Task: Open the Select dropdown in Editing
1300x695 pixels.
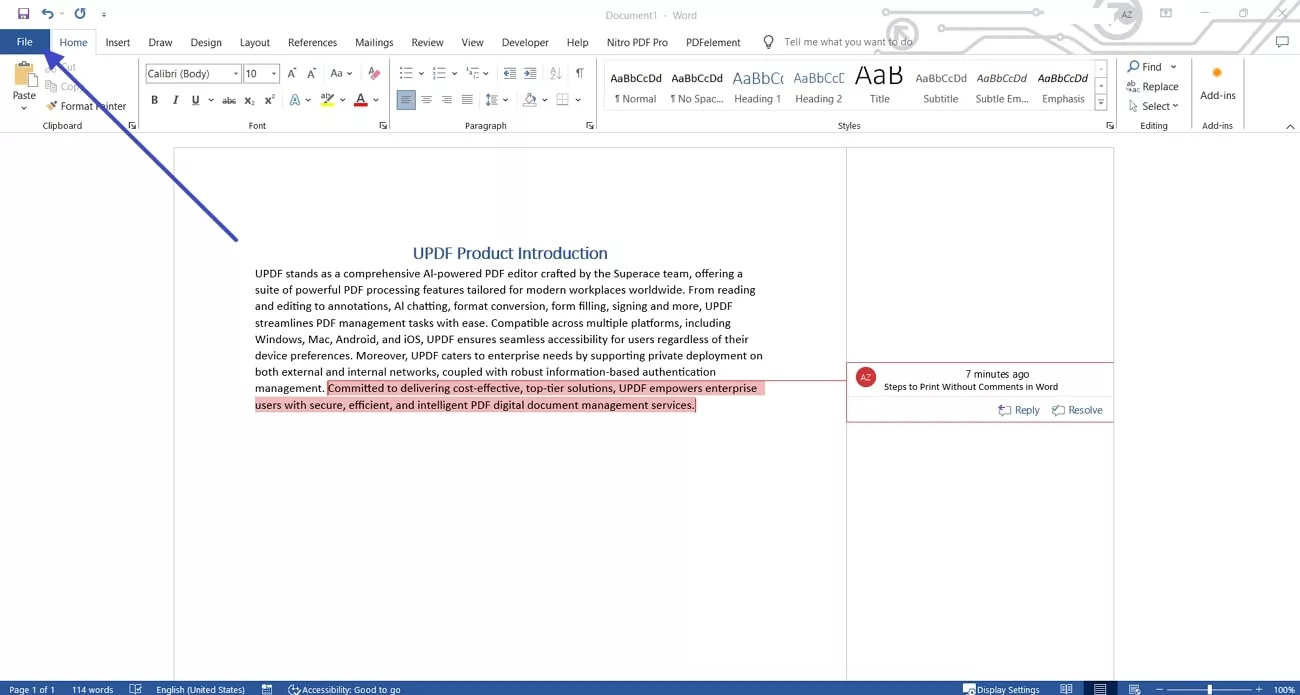Action: click(1153, 106)
